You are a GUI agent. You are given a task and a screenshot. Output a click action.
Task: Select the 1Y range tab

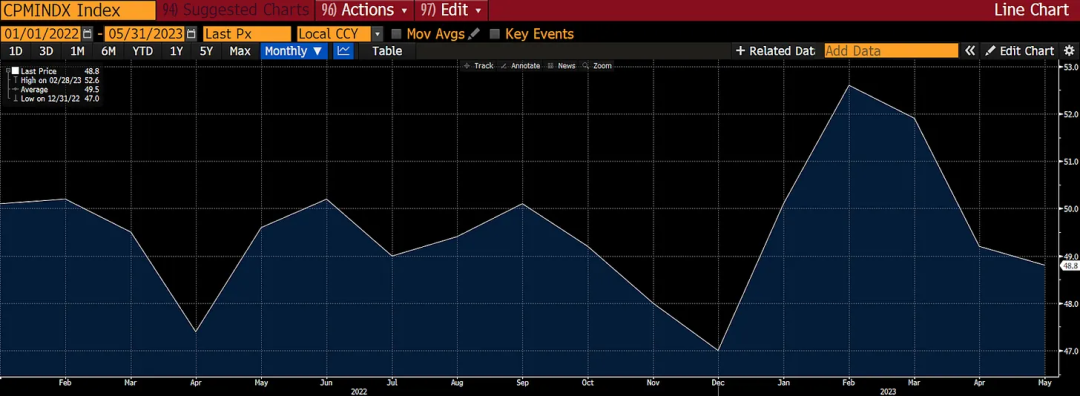pyautogui.click(x=176, y=51)
